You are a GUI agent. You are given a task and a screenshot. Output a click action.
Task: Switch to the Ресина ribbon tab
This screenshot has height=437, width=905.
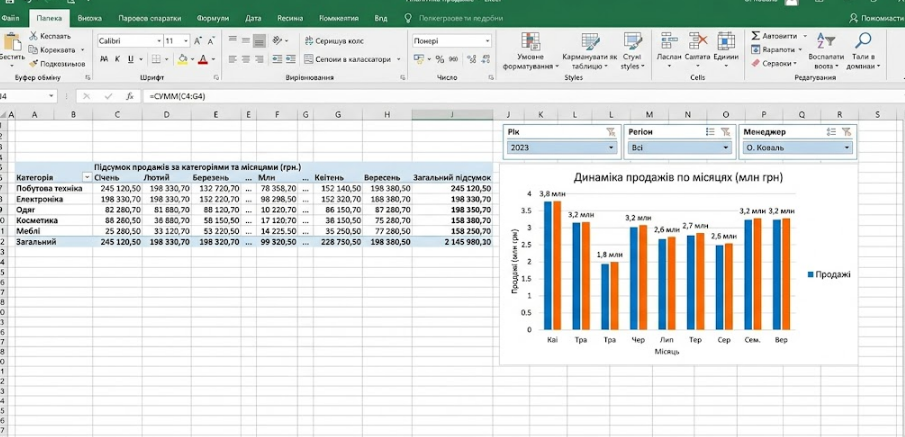click(290, 18)
